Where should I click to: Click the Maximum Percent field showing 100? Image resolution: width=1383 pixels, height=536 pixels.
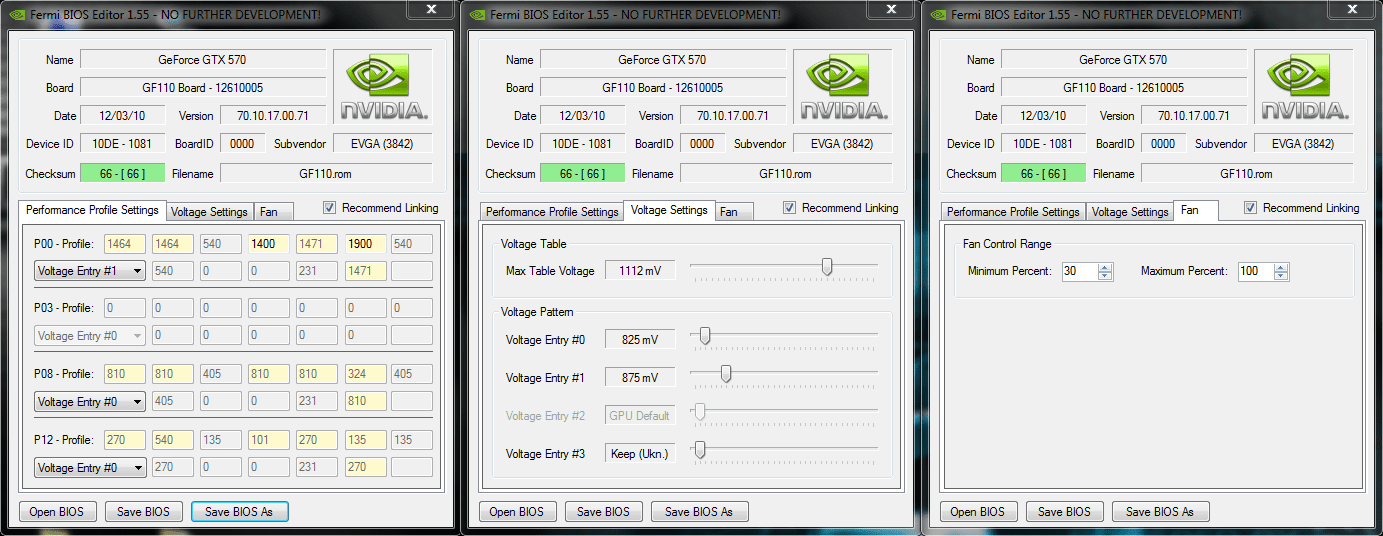point(1256,271)
